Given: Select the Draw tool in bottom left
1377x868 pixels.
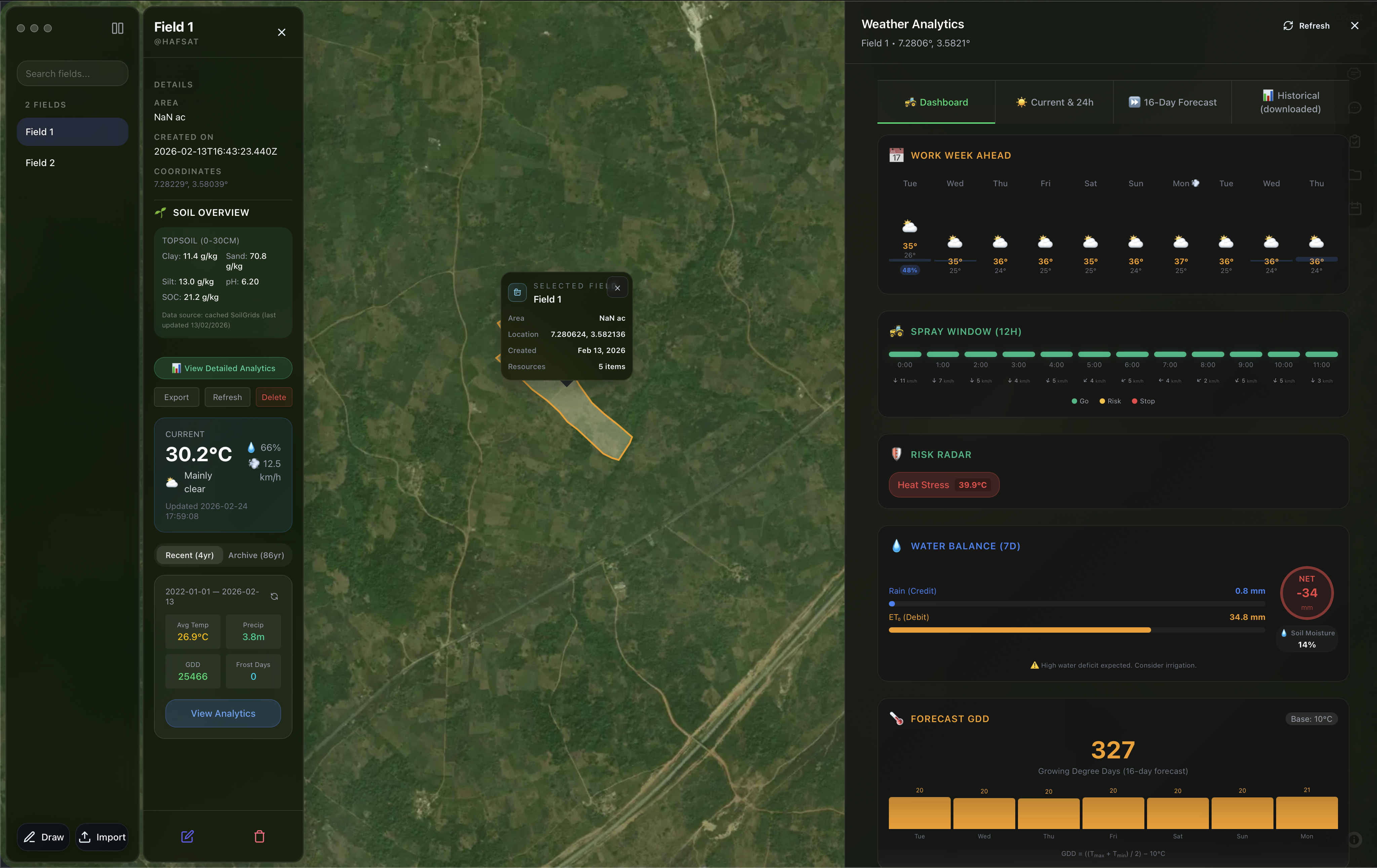Looking at the screenshot, I should coord(43,836).
